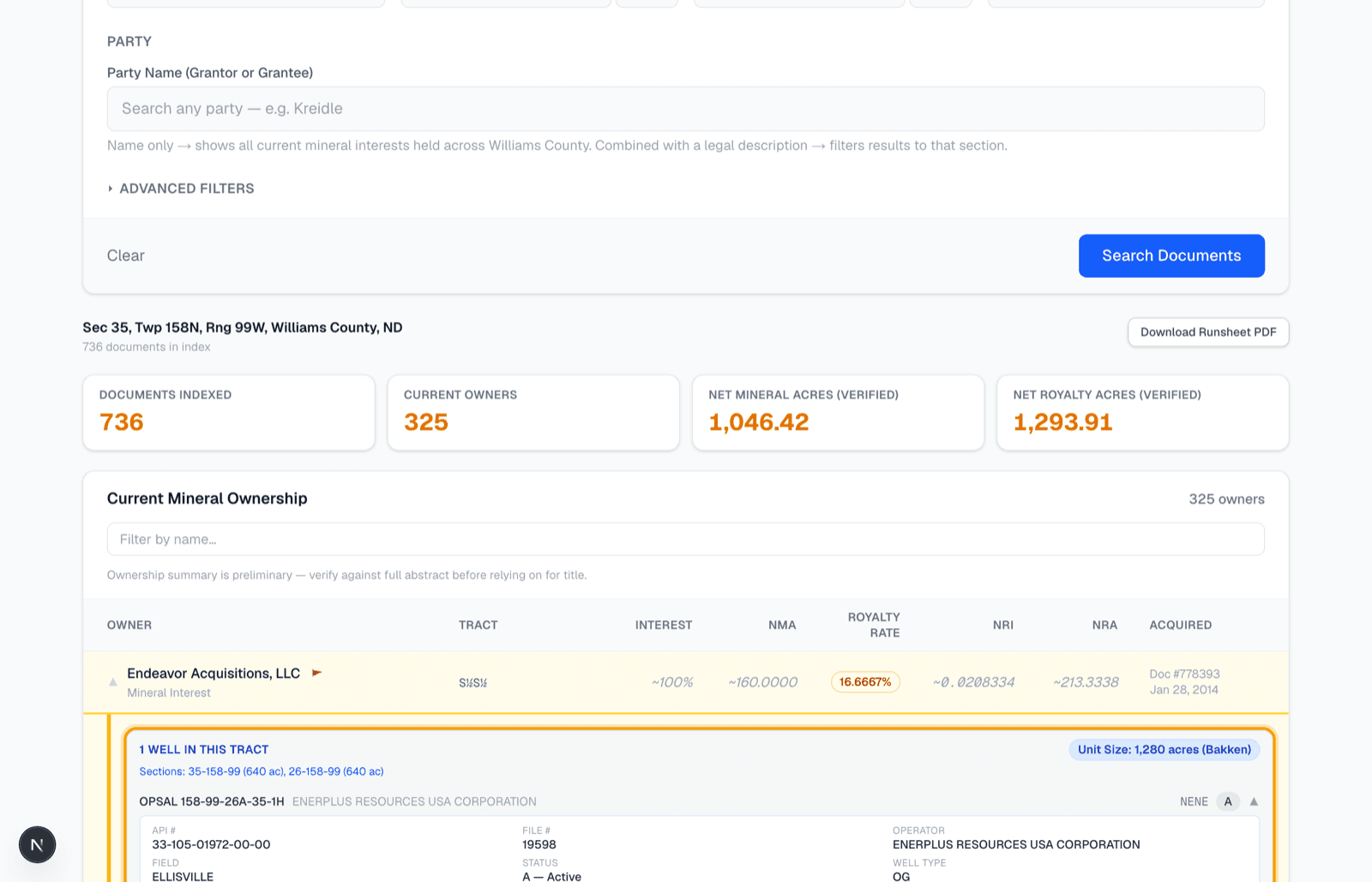Screen dimensions: 1372x882
Task: Open the Current Owners stat card
Action: click(x=533, y=413)
